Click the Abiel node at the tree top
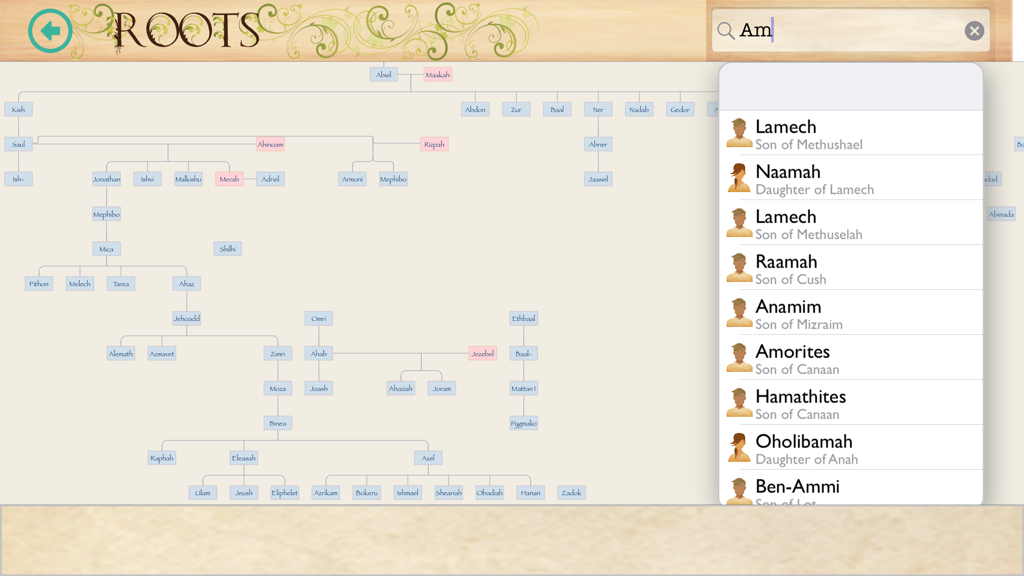This screenshot has height=576, width=1024. pyautogui.click(x=383, y=74)
